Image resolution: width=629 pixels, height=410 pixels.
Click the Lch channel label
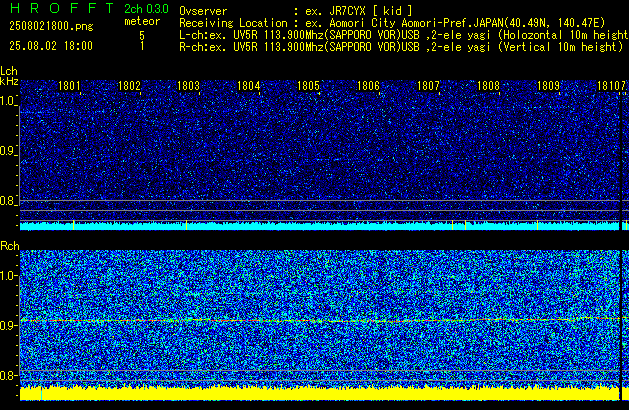pyautogui.click(x=9, y=71)
